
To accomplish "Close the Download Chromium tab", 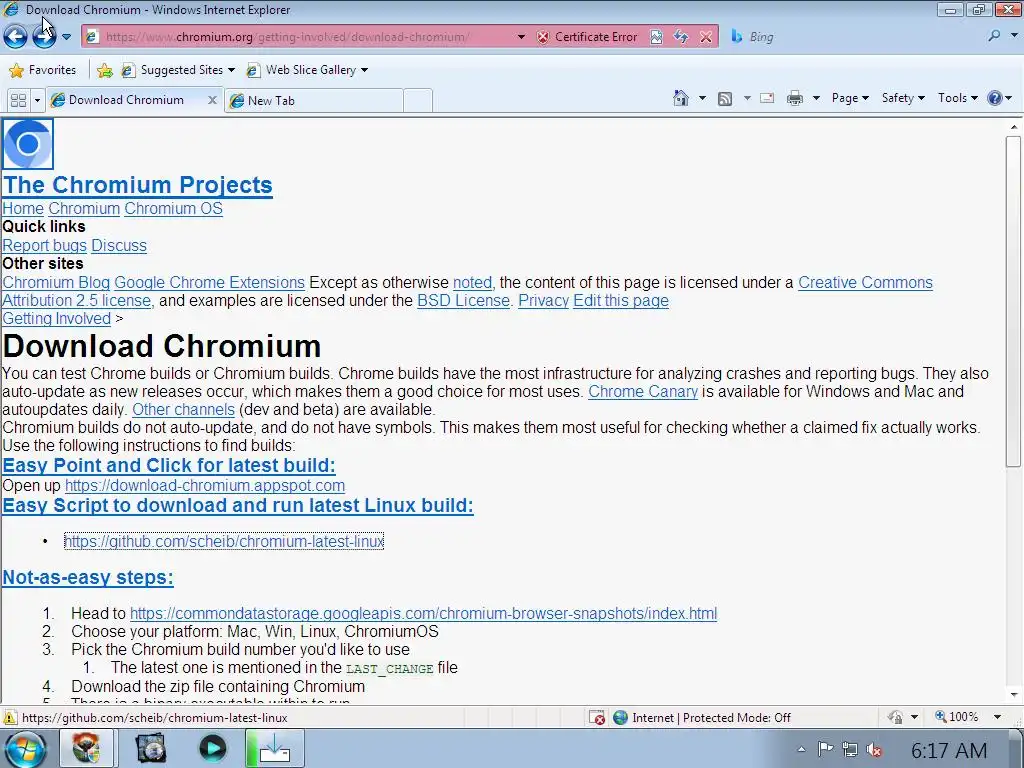I will pyautogui.click(x=212, y=100).
